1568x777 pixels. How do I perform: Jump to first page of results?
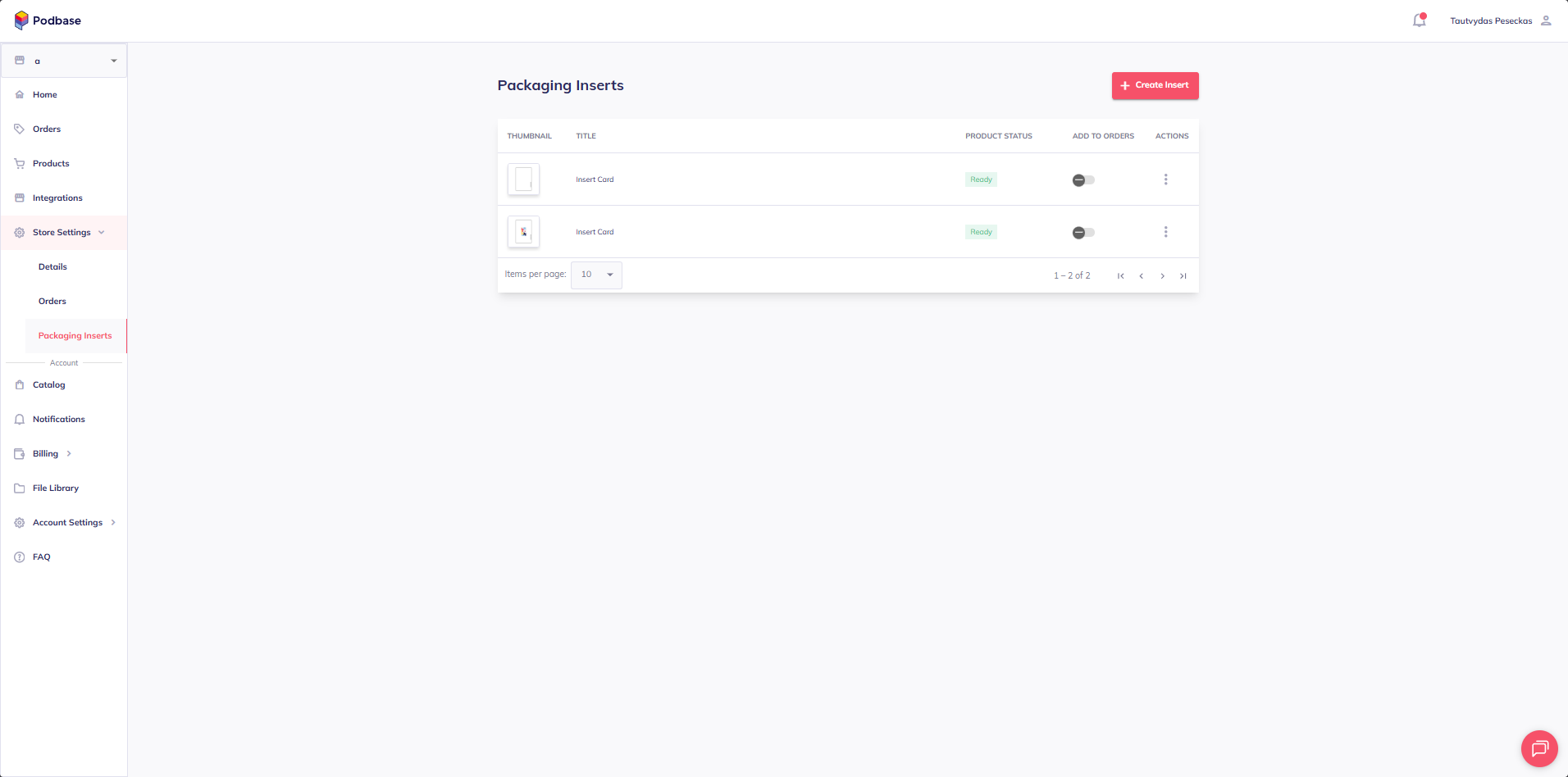pyautogui.click(x=1120, y=276)
